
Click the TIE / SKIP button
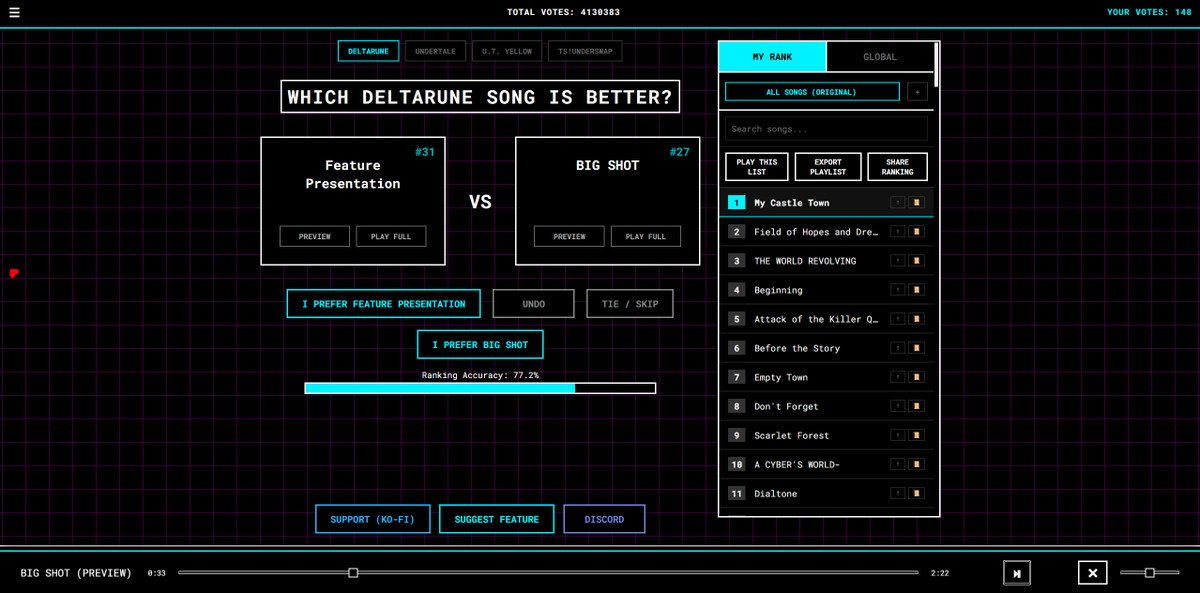tap(630, 304)
